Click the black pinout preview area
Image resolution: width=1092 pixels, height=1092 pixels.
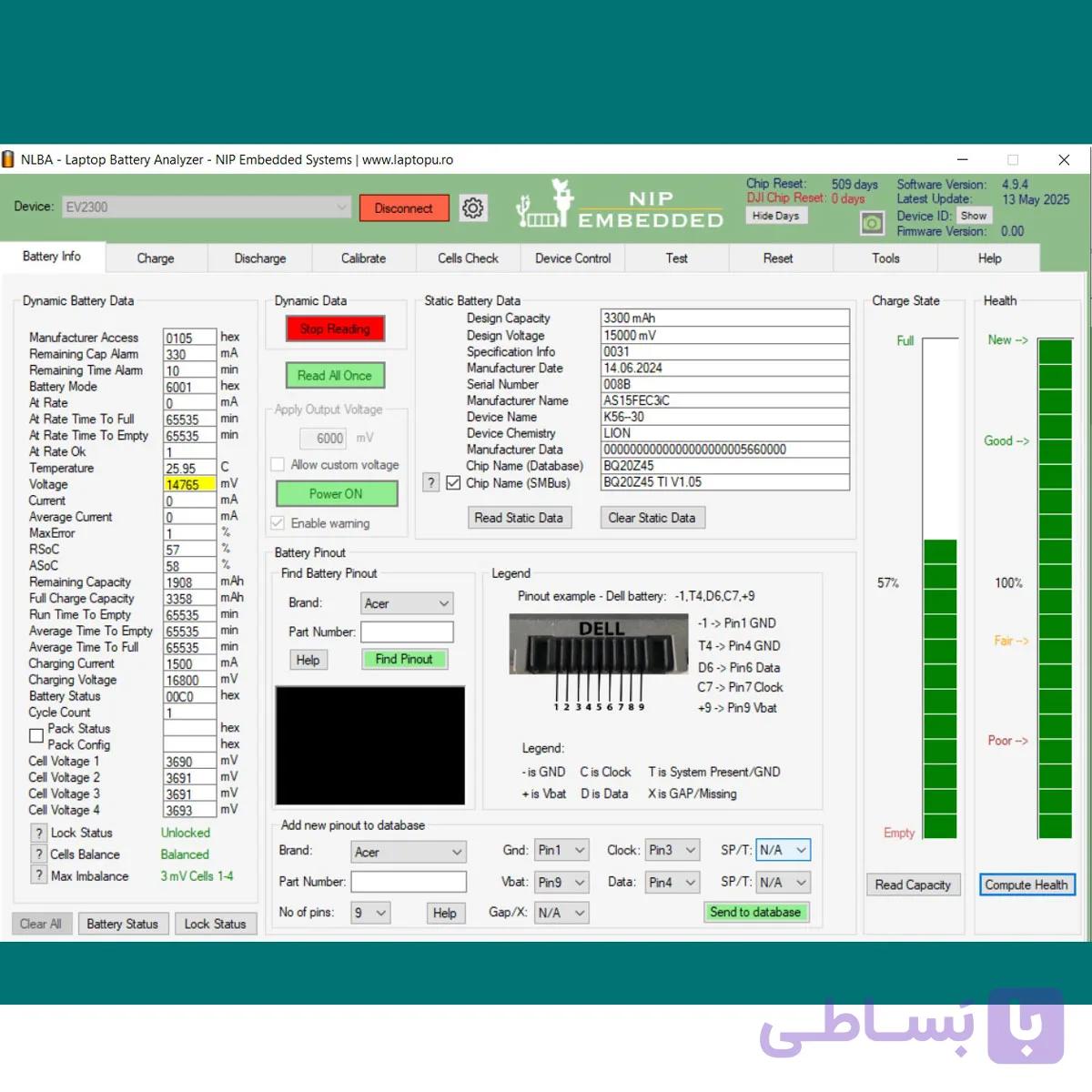370,745
